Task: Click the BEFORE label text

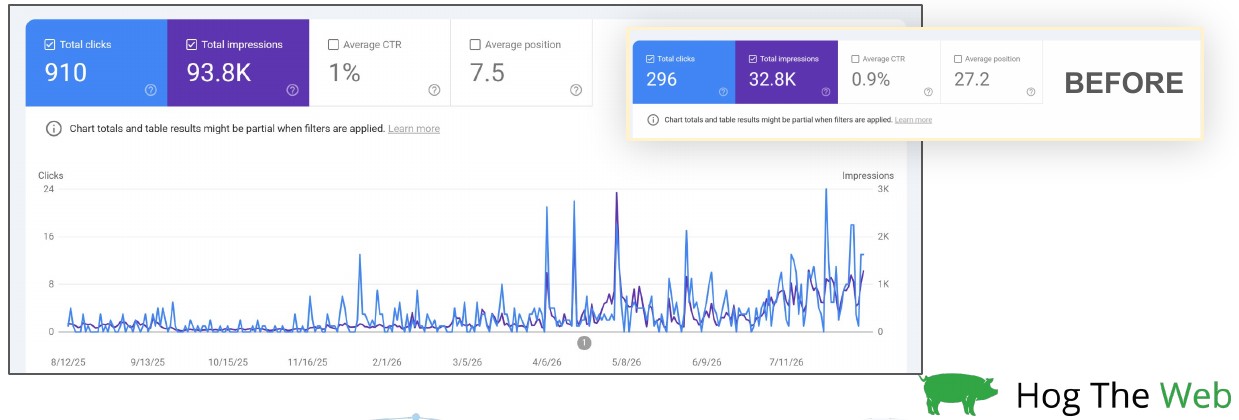Action: click(1124, 83)
